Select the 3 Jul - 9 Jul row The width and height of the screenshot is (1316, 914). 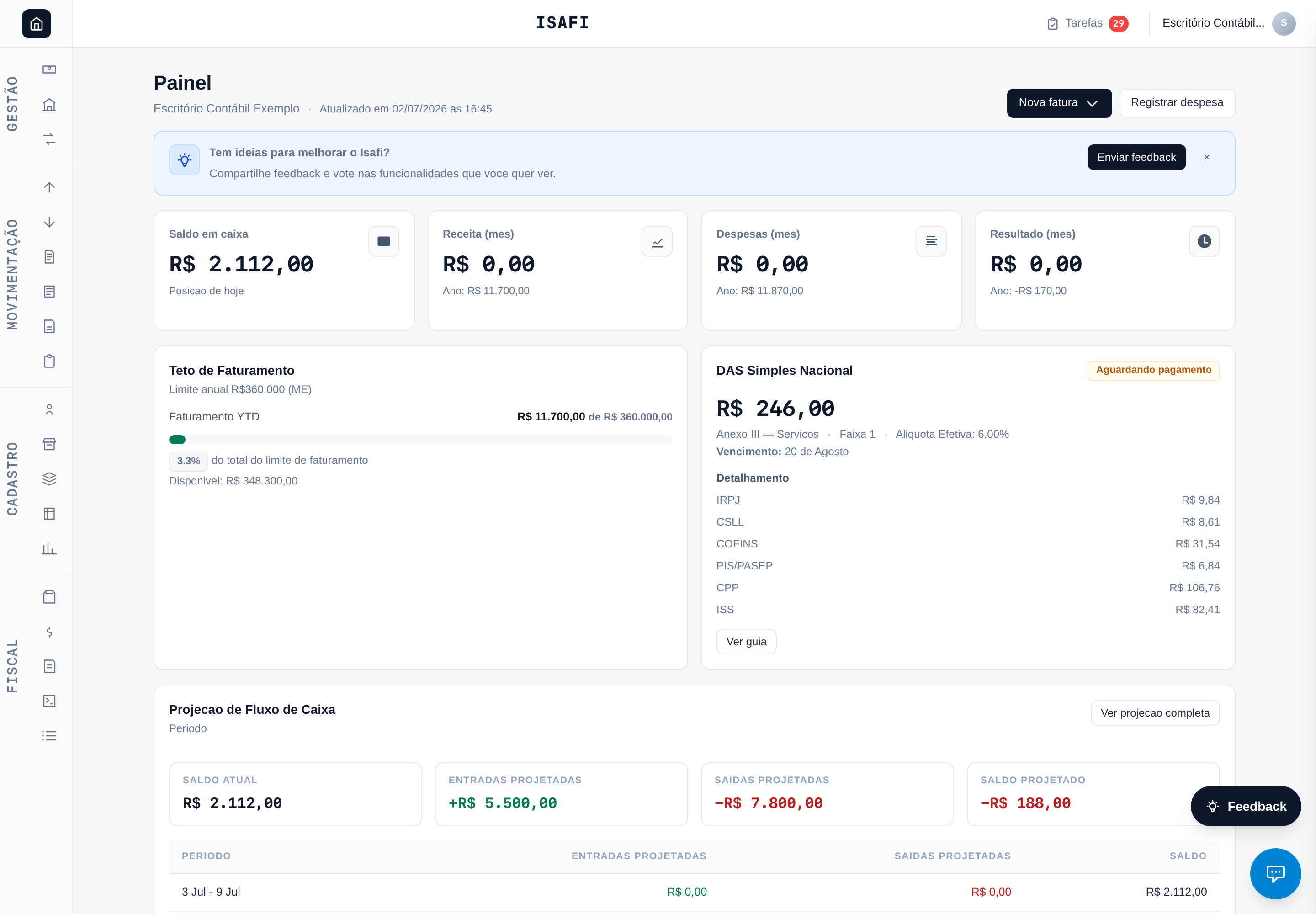pos(694,892)
